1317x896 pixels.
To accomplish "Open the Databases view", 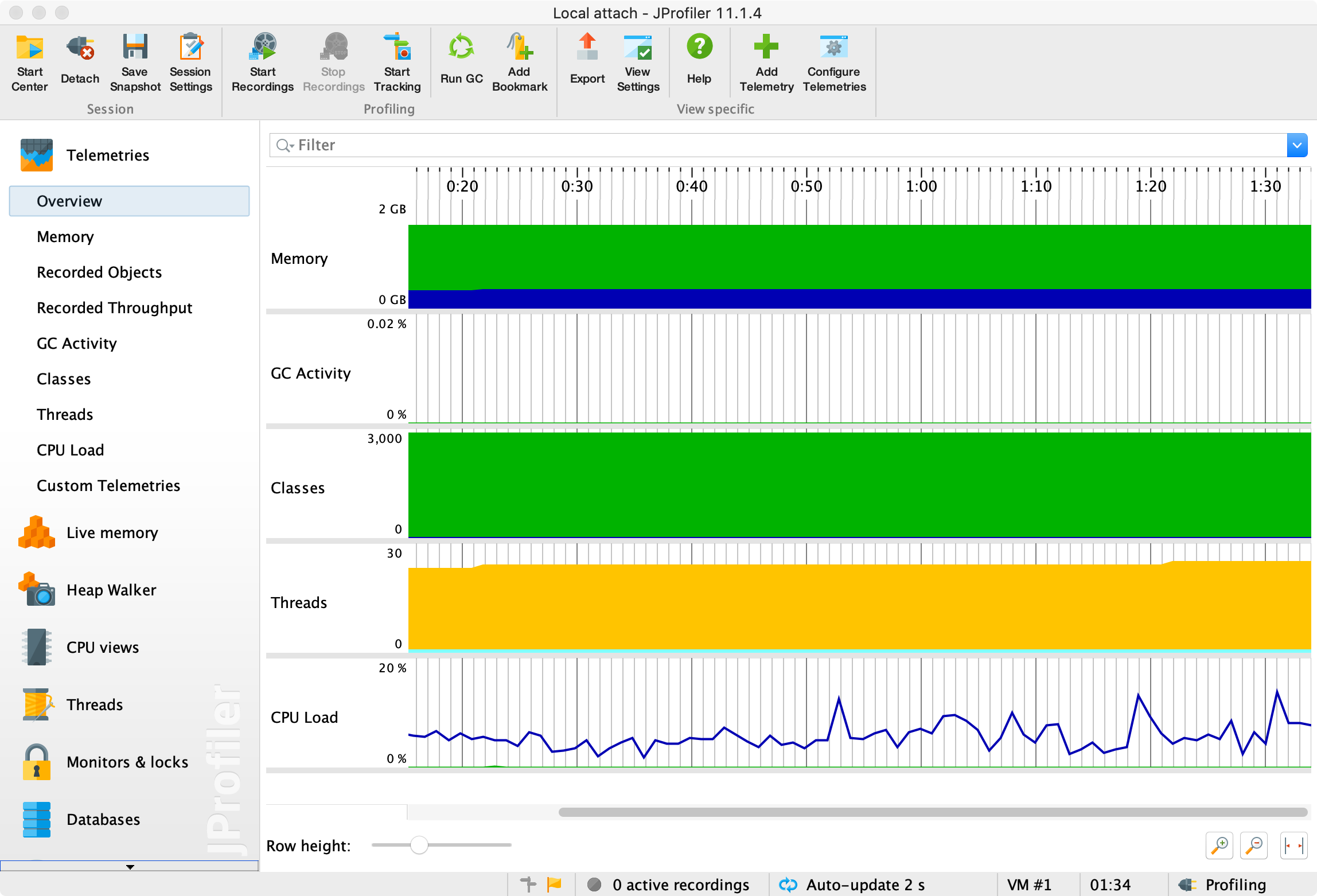I will [x=103, y=819].
